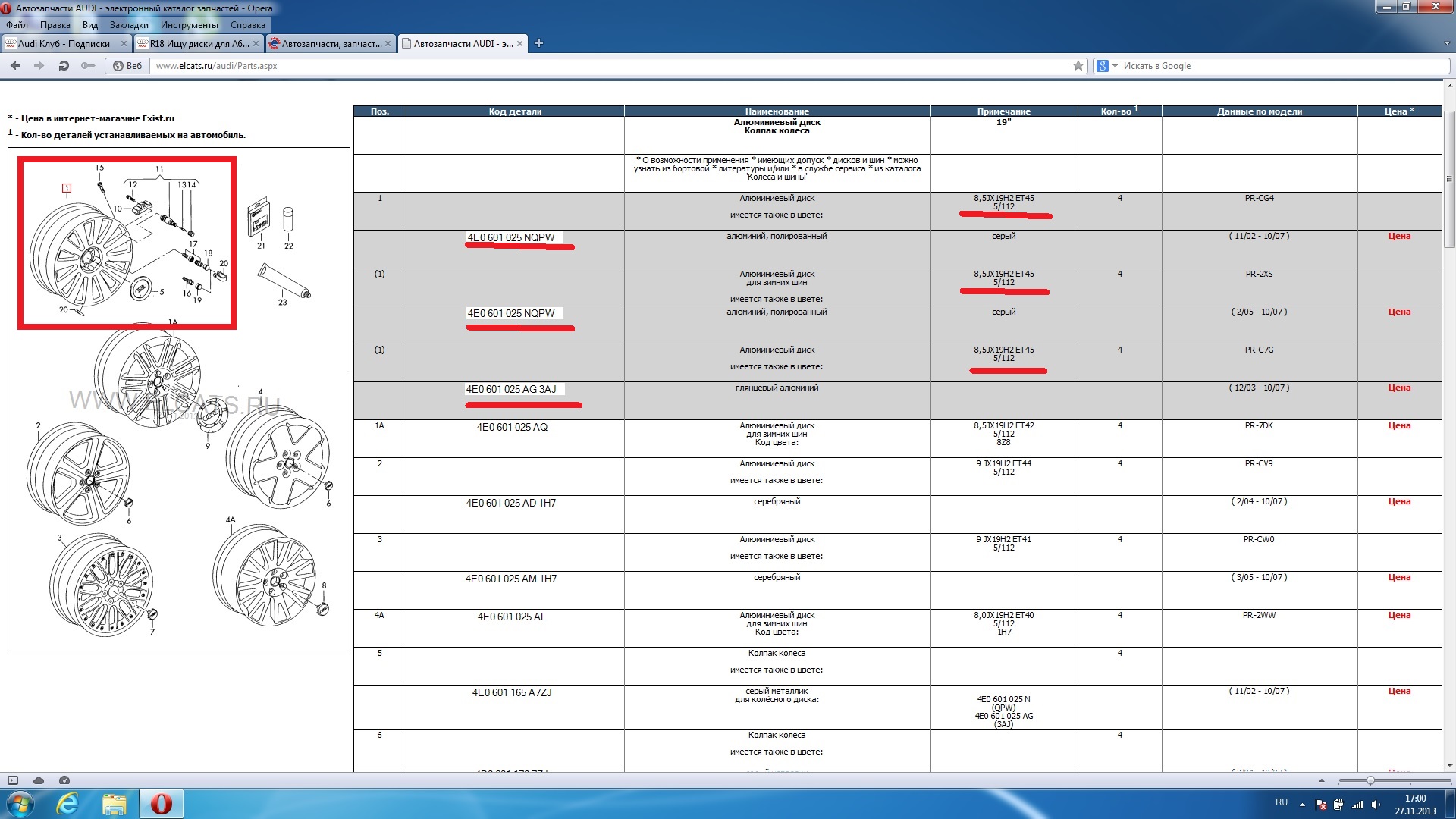The image size is (1456, 819).
Task: Switch RU input language in tray
Action: pos(1282,802)
